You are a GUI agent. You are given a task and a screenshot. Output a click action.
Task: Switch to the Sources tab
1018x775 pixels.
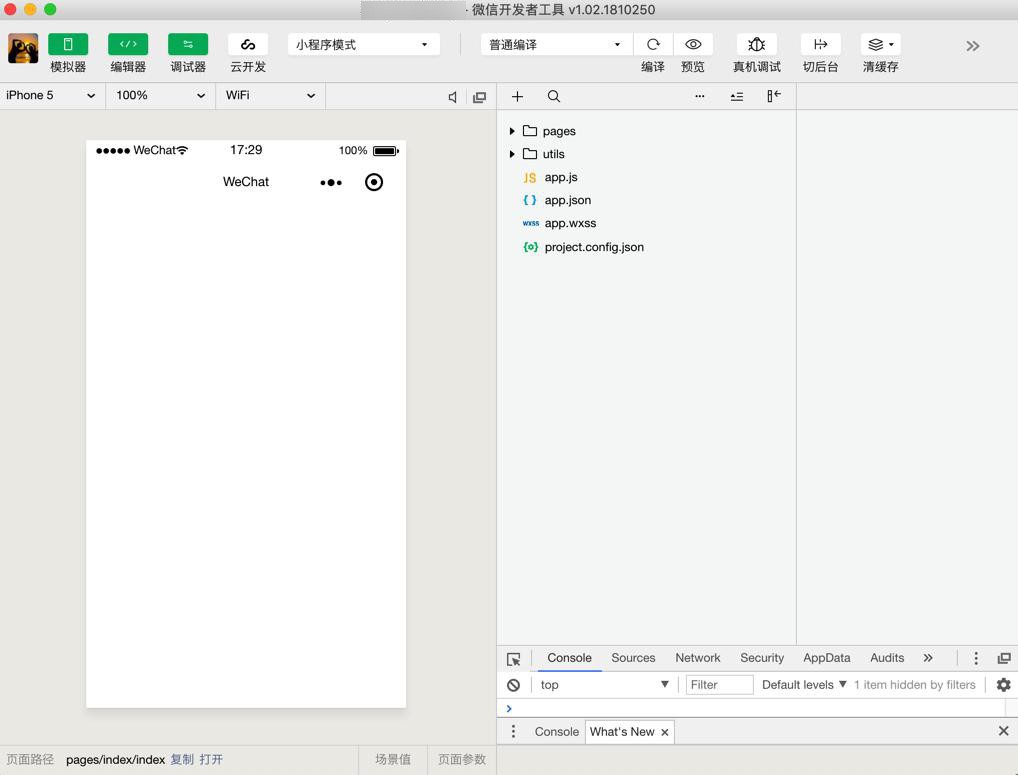(633, 658)
